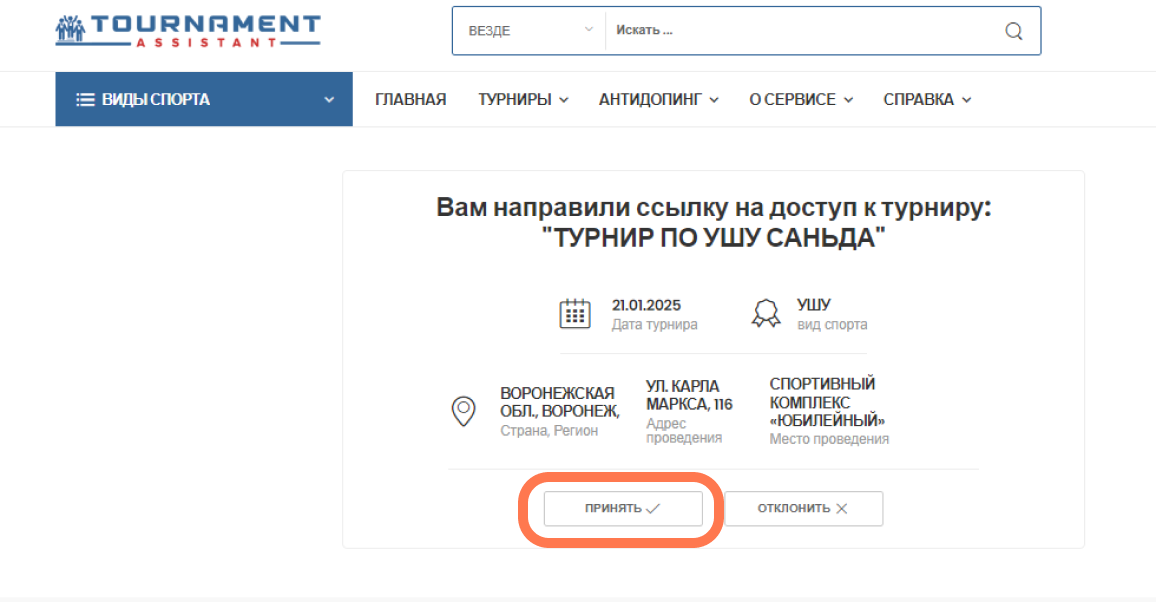Viewport: 1156px width, 602px height.
Task: Select the region text ВОРОНЕЖСКАЯ ОБЛ., ВОРОНЕЖ
Action: tap(560, 402)
